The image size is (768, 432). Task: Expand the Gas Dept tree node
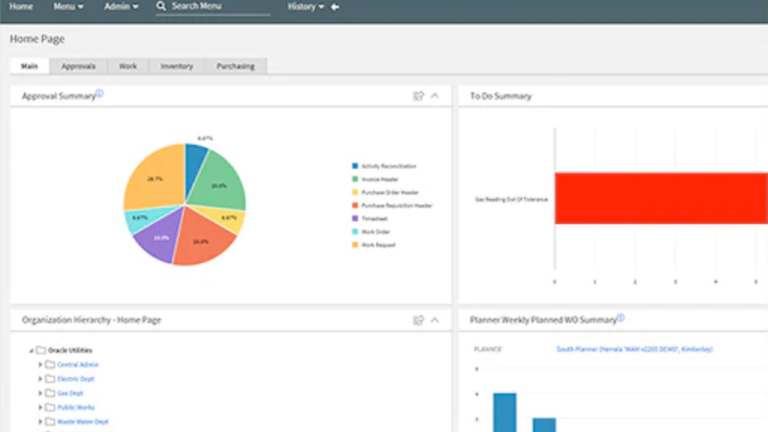tap(40, 393)
